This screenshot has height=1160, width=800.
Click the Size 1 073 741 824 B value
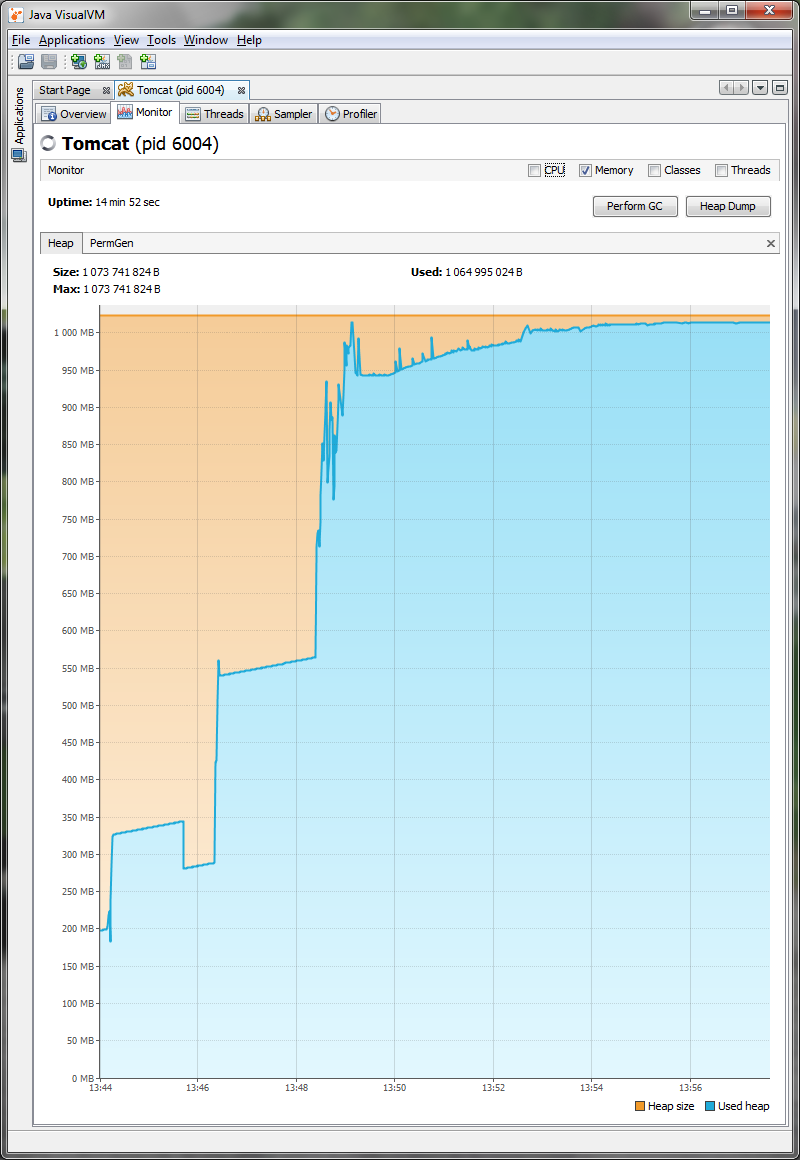click(121, 273)
